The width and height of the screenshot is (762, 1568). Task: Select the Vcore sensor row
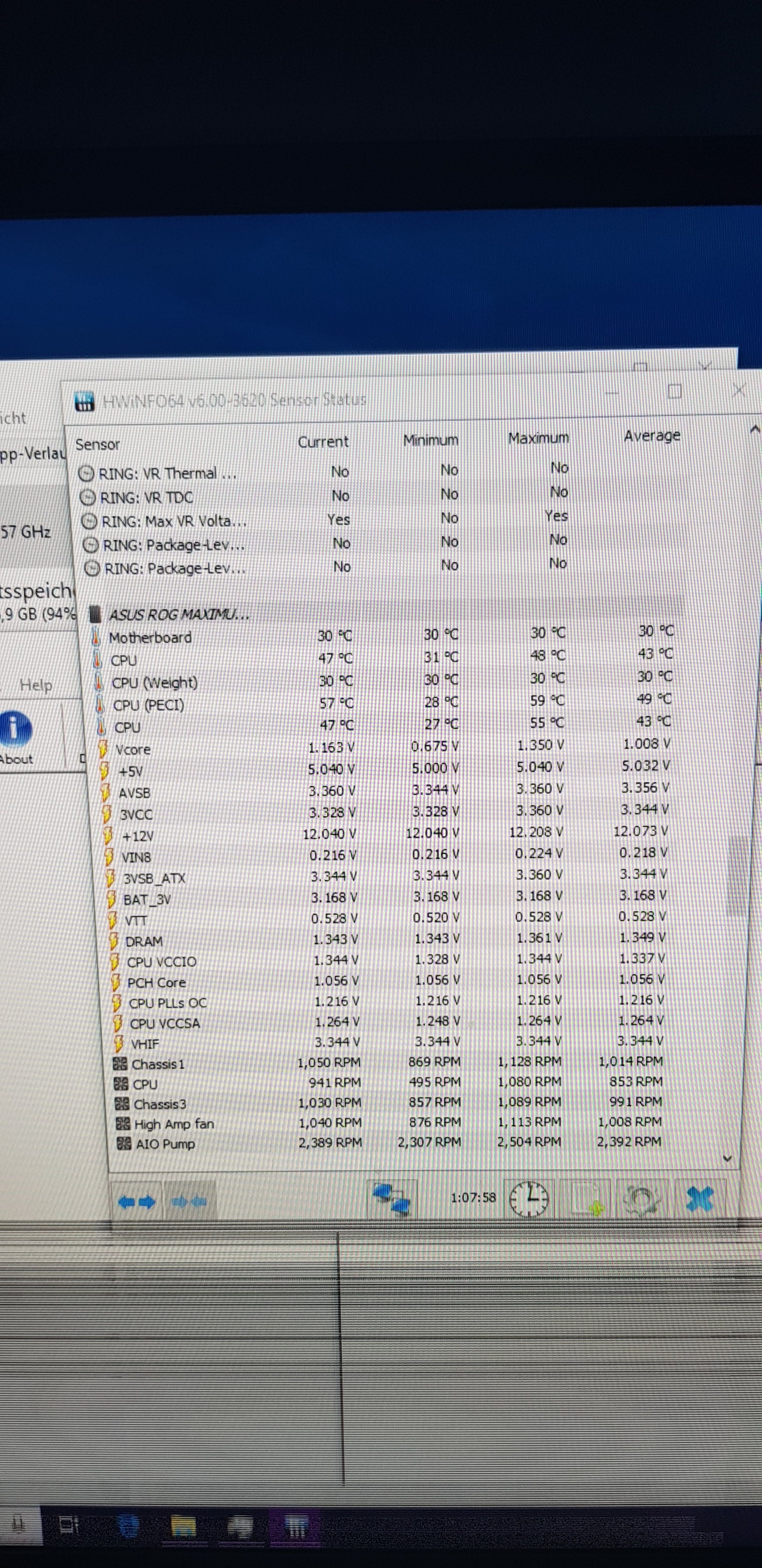coord(133,750)
